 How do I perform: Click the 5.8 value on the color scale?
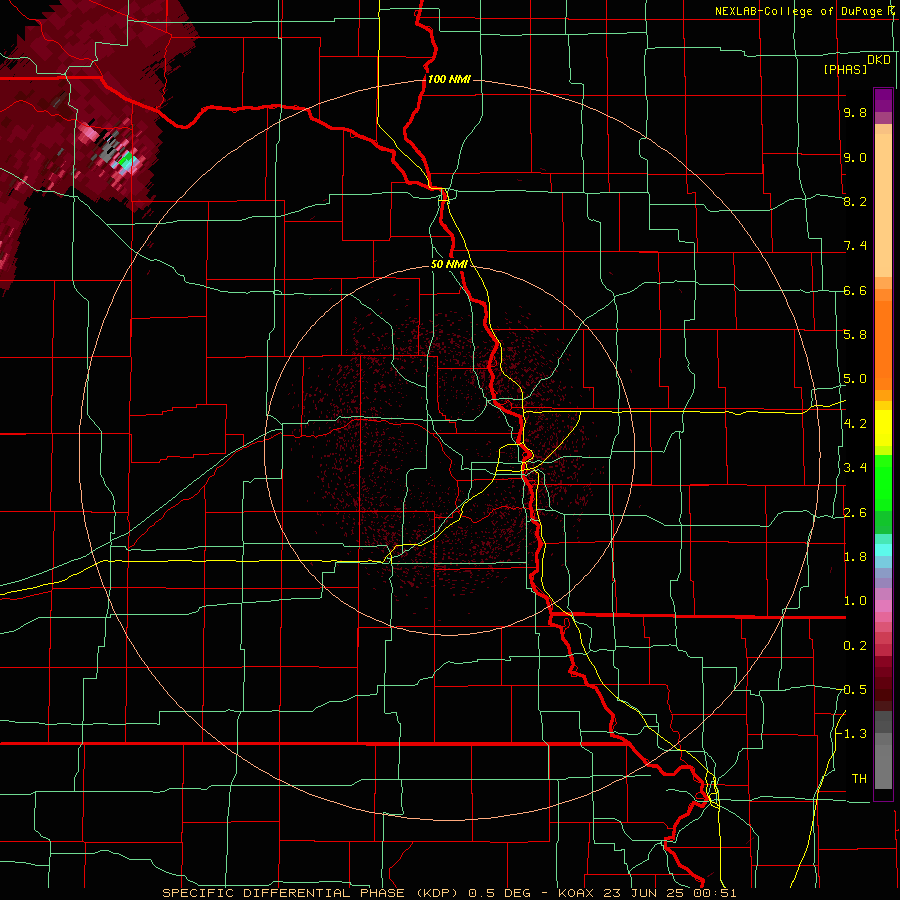[855, 335]
